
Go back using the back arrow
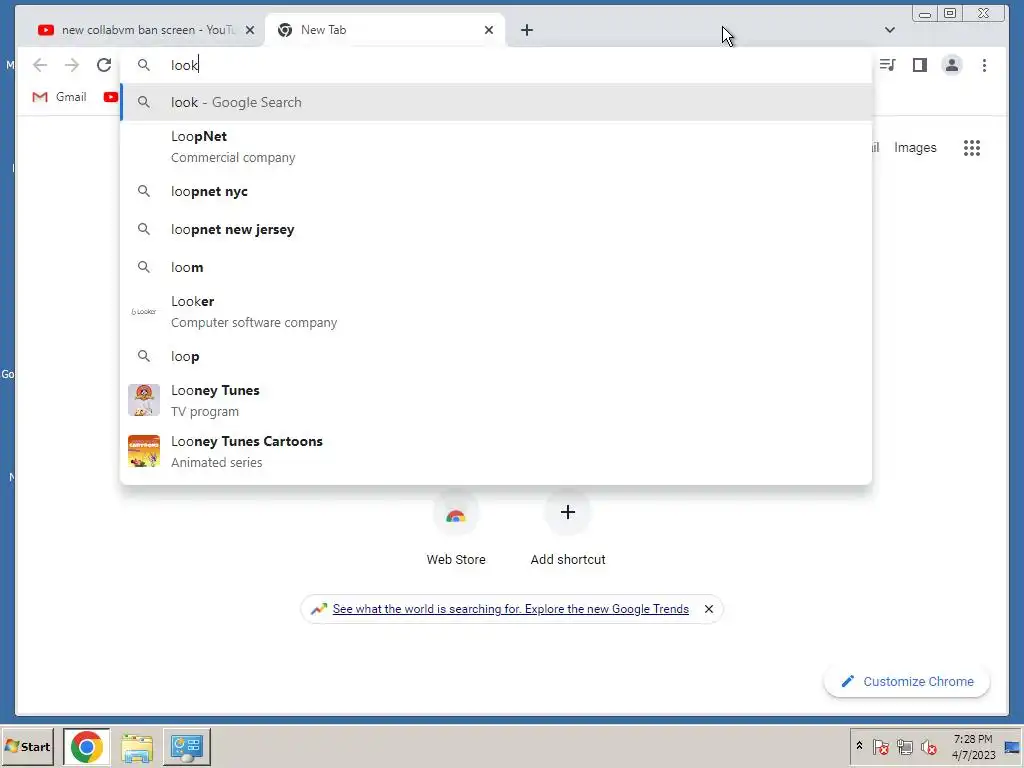(40, 65)
